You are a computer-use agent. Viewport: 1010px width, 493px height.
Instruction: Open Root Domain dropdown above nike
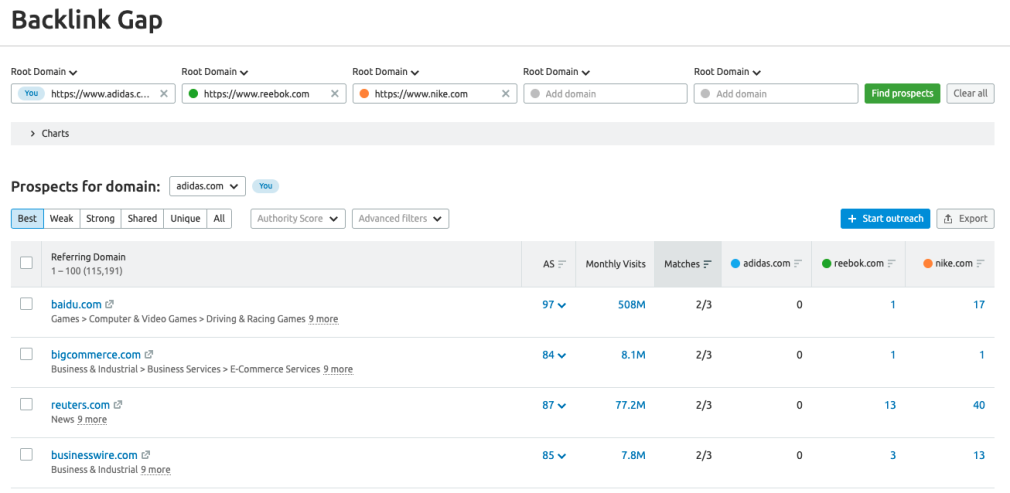386,72
